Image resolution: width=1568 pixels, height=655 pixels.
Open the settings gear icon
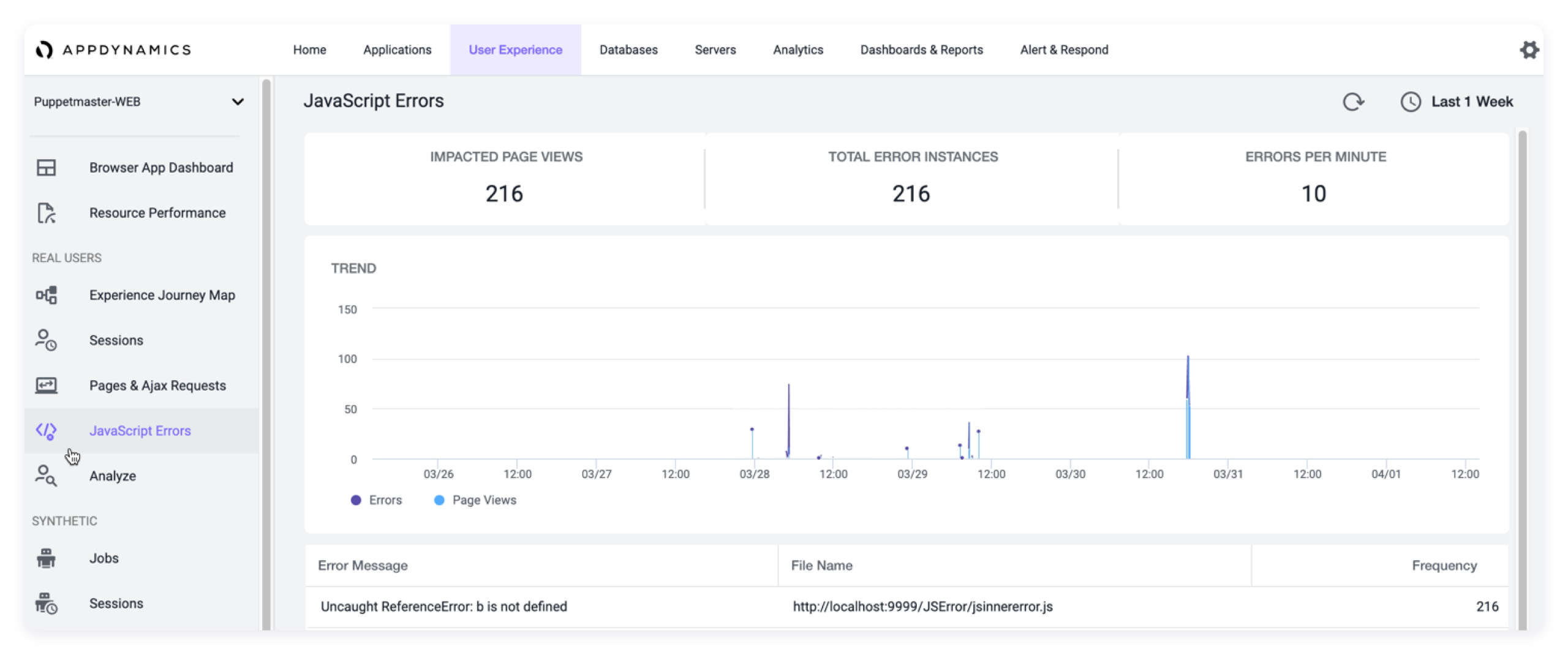point(1529,50)
